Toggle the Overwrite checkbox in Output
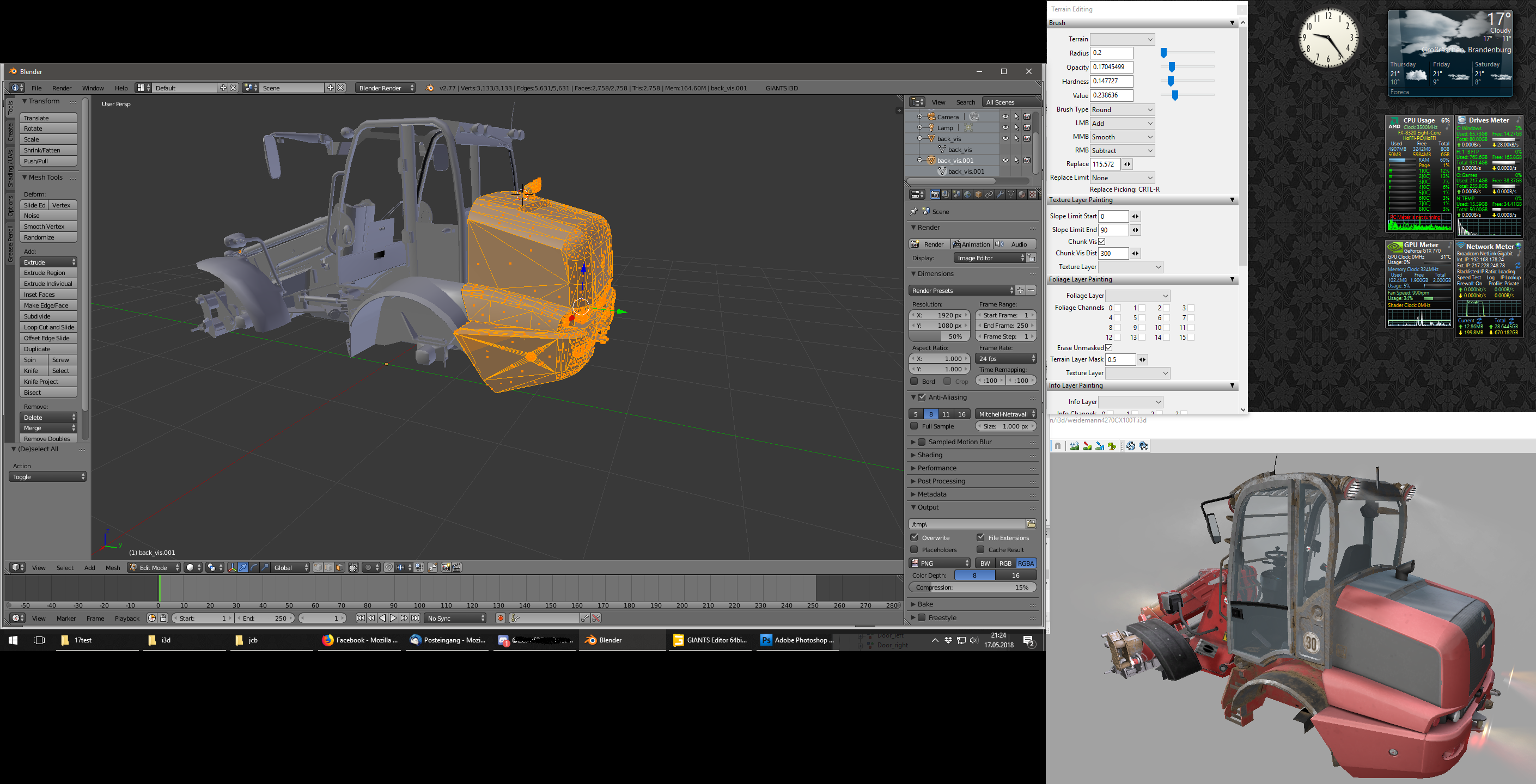 [914, 537]
